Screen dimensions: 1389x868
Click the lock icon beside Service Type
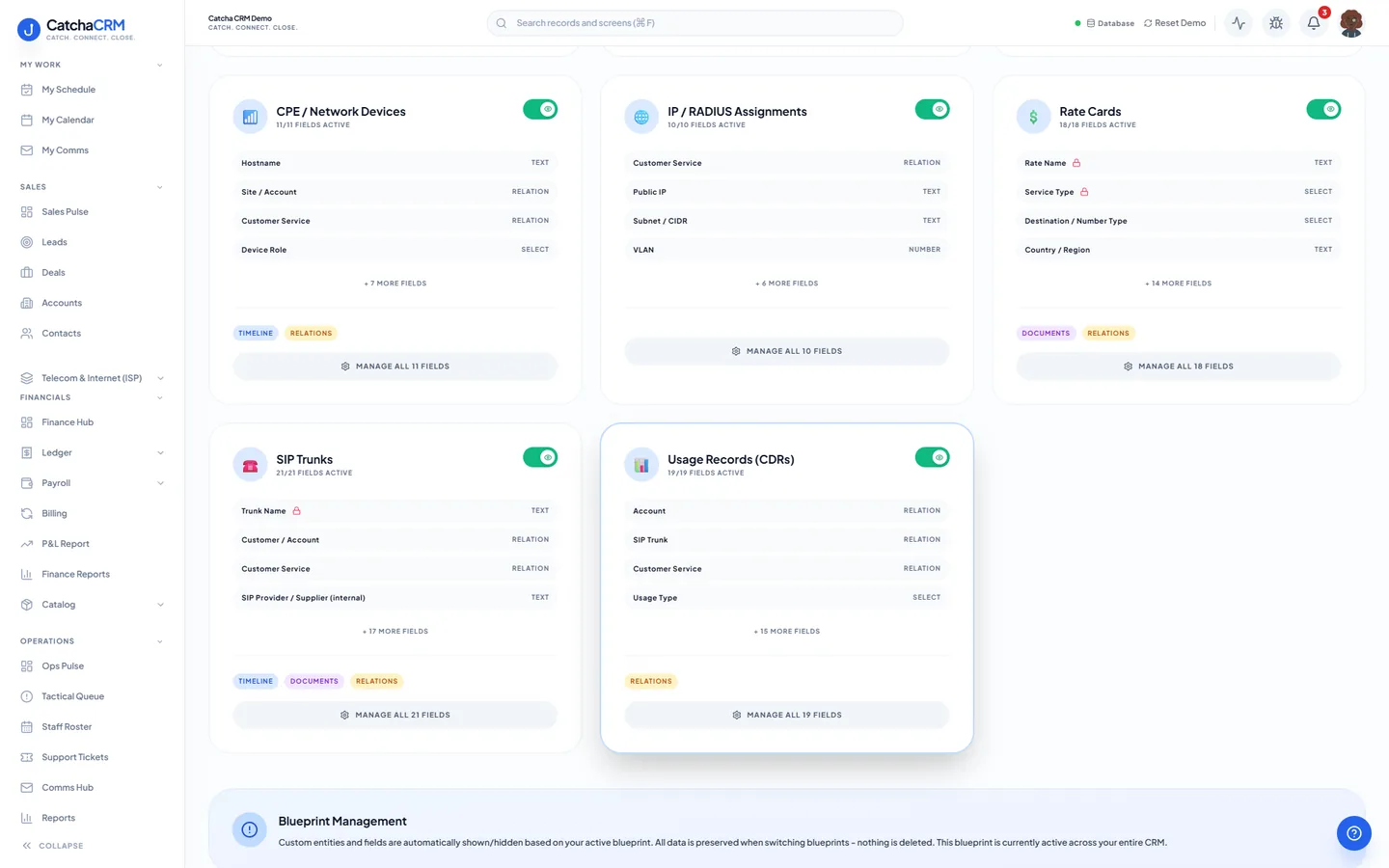1084,192
